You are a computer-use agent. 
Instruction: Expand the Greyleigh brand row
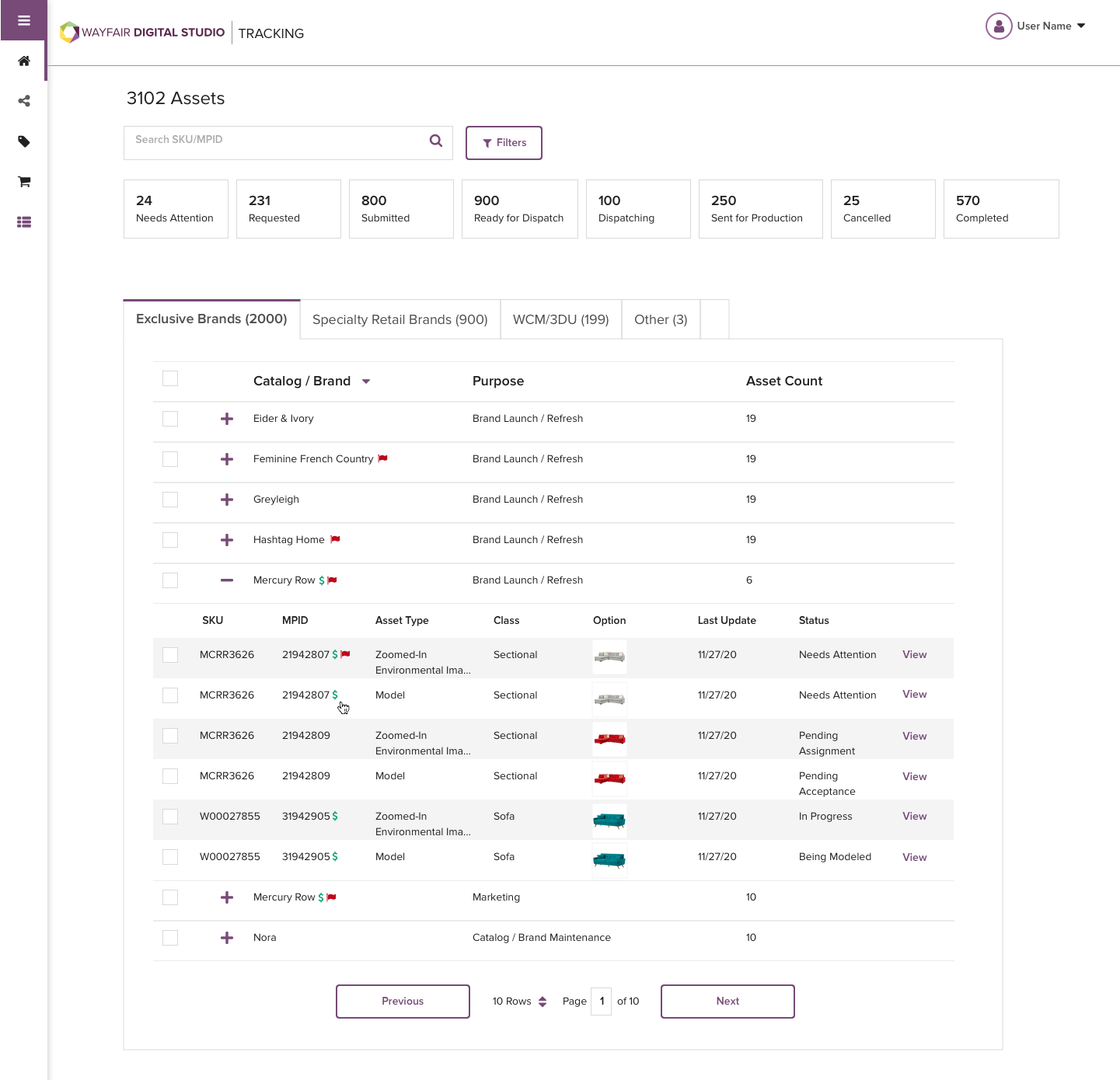click(227, 500)
